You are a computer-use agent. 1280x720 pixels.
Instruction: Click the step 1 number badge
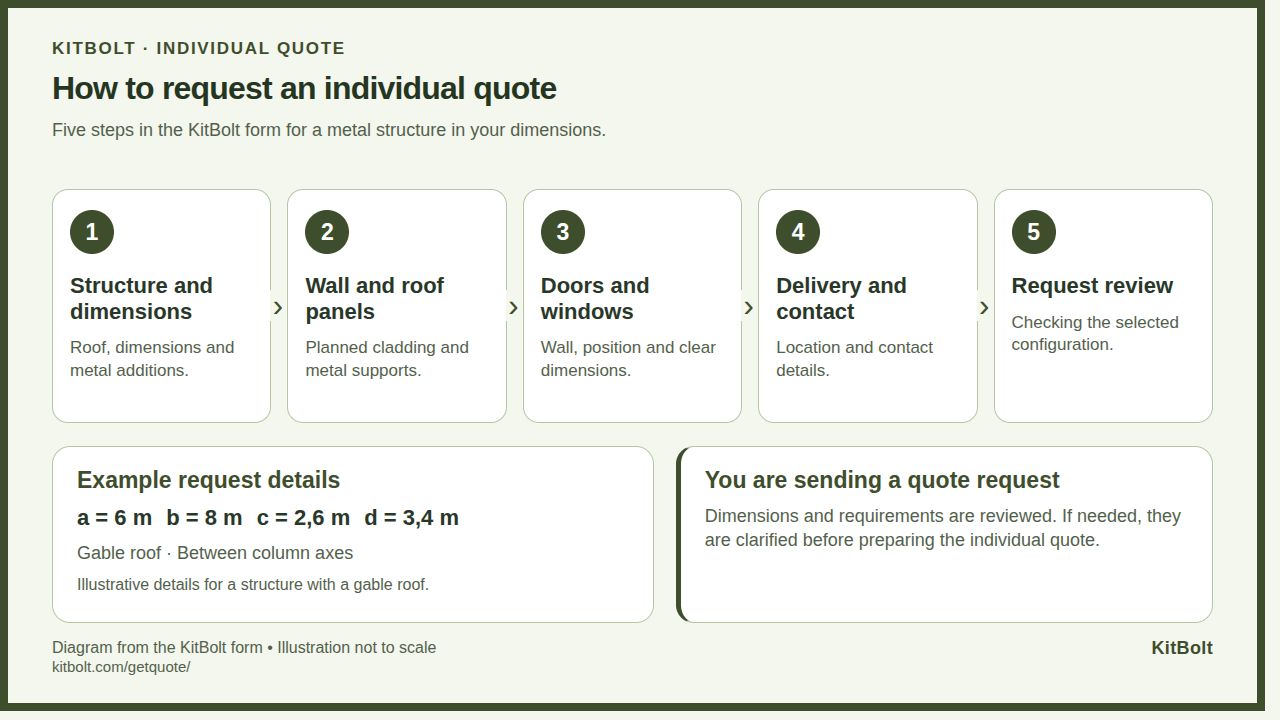[92, 232]
